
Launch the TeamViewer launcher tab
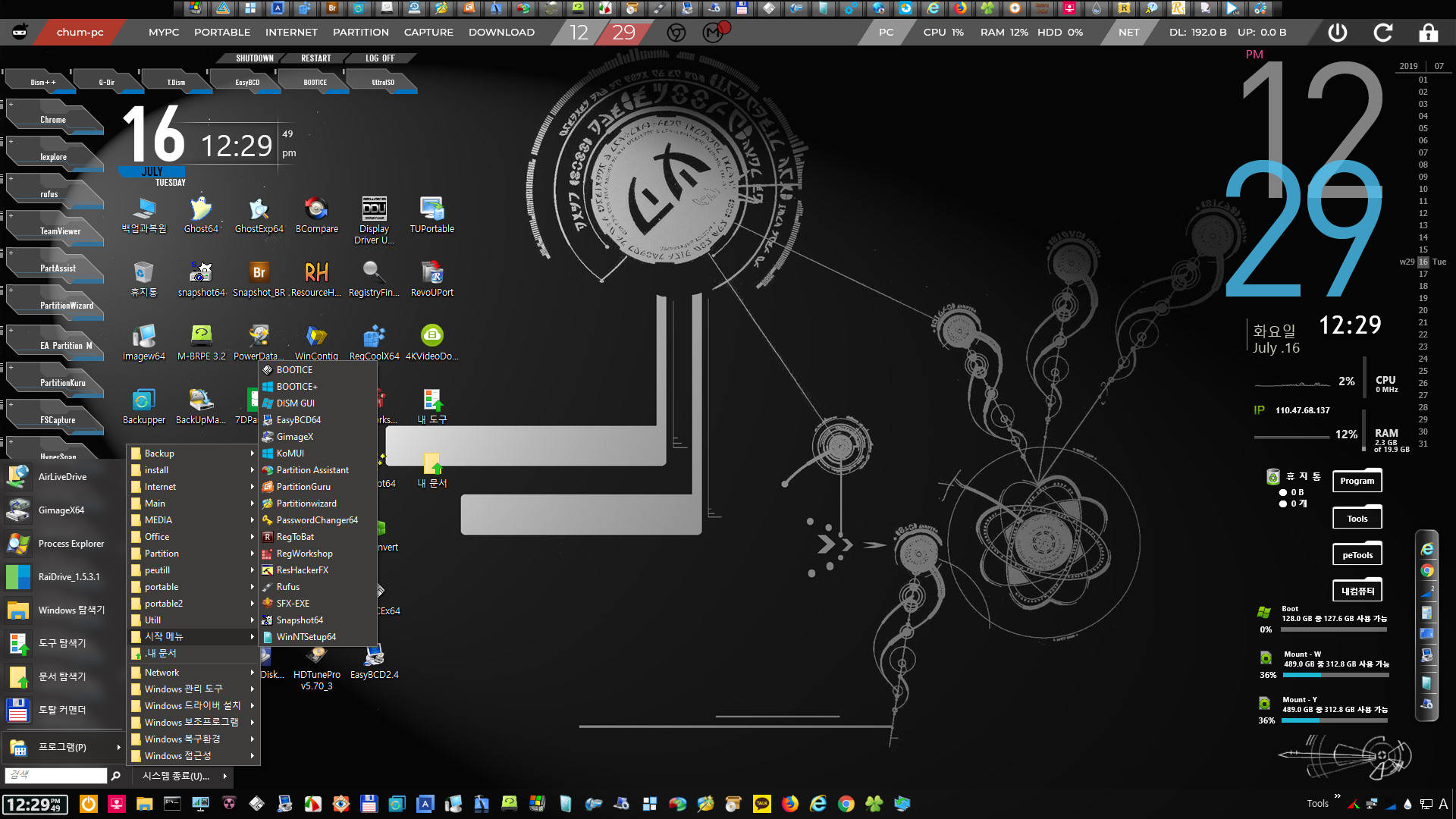tap(55, 229)
